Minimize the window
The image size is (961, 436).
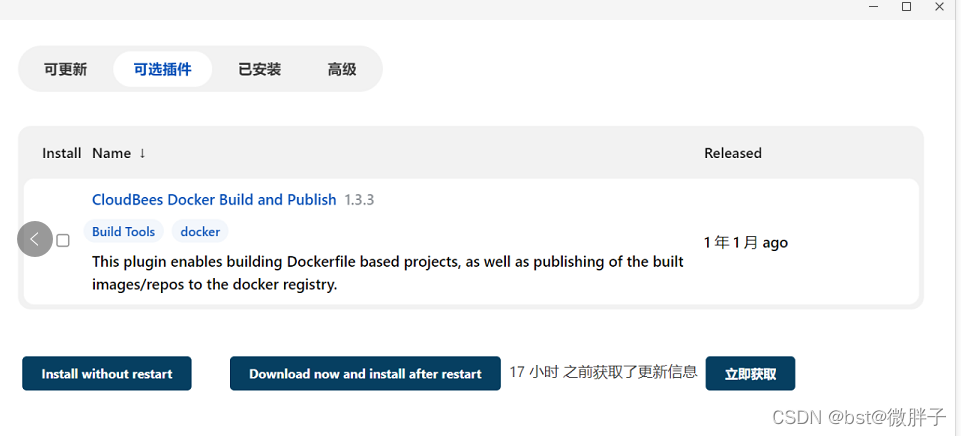(x=873, y=7)
